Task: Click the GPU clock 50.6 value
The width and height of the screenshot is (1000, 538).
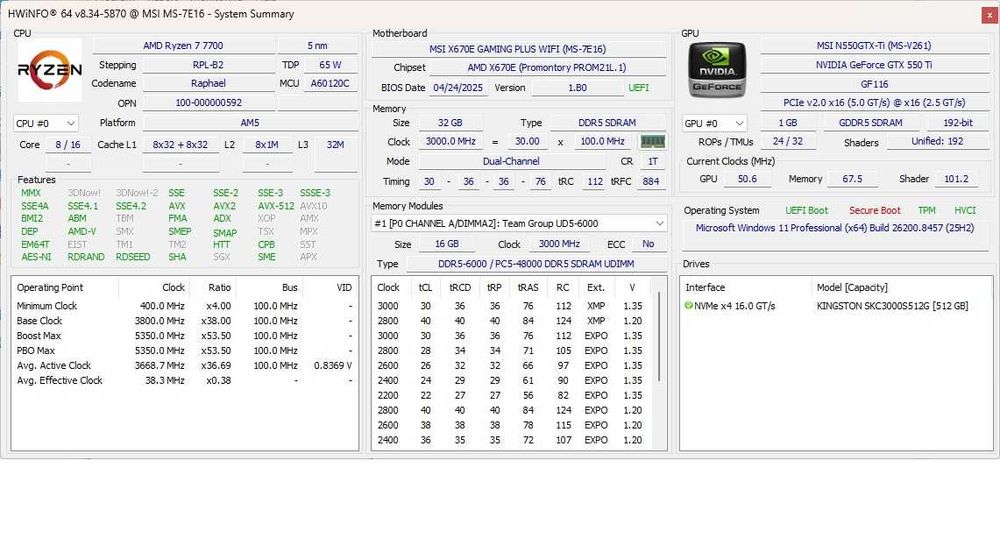Action: 747,179
